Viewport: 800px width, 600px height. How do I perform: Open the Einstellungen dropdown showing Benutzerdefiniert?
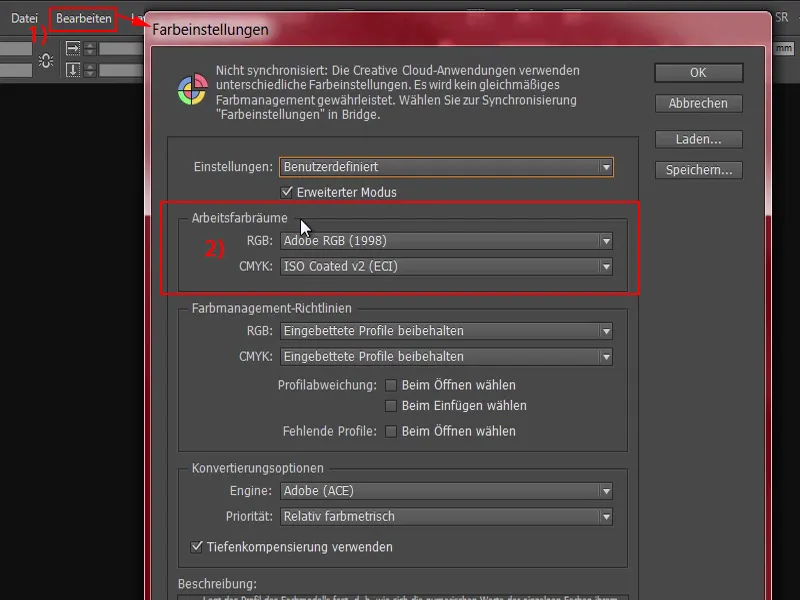click(446, 167)
